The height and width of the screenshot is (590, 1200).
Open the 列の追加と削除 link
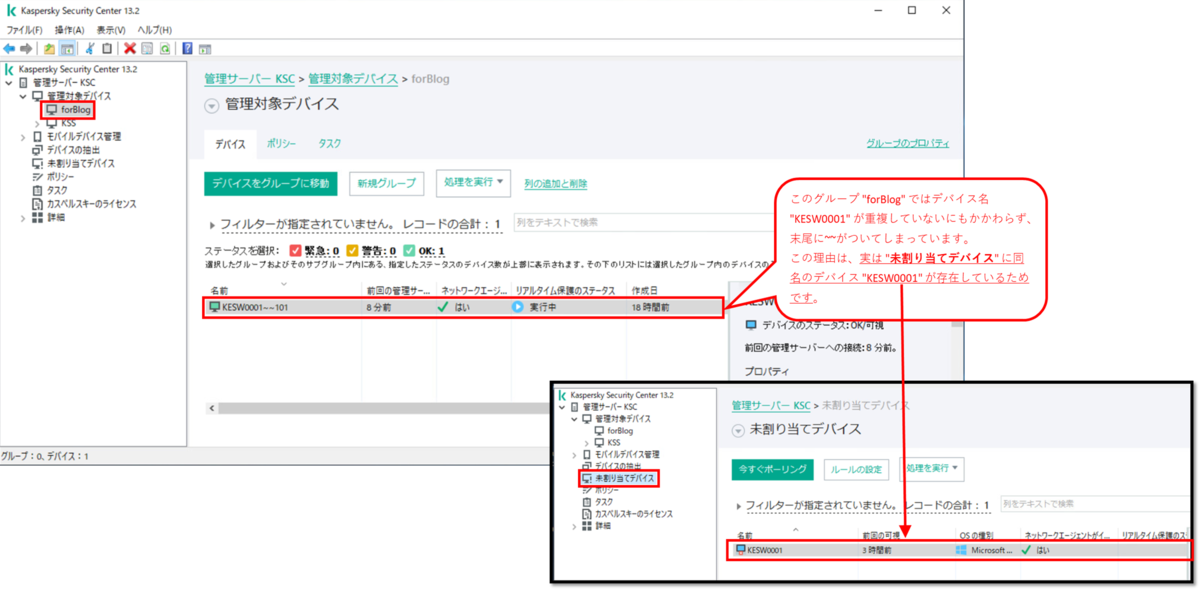coord(555,184)
